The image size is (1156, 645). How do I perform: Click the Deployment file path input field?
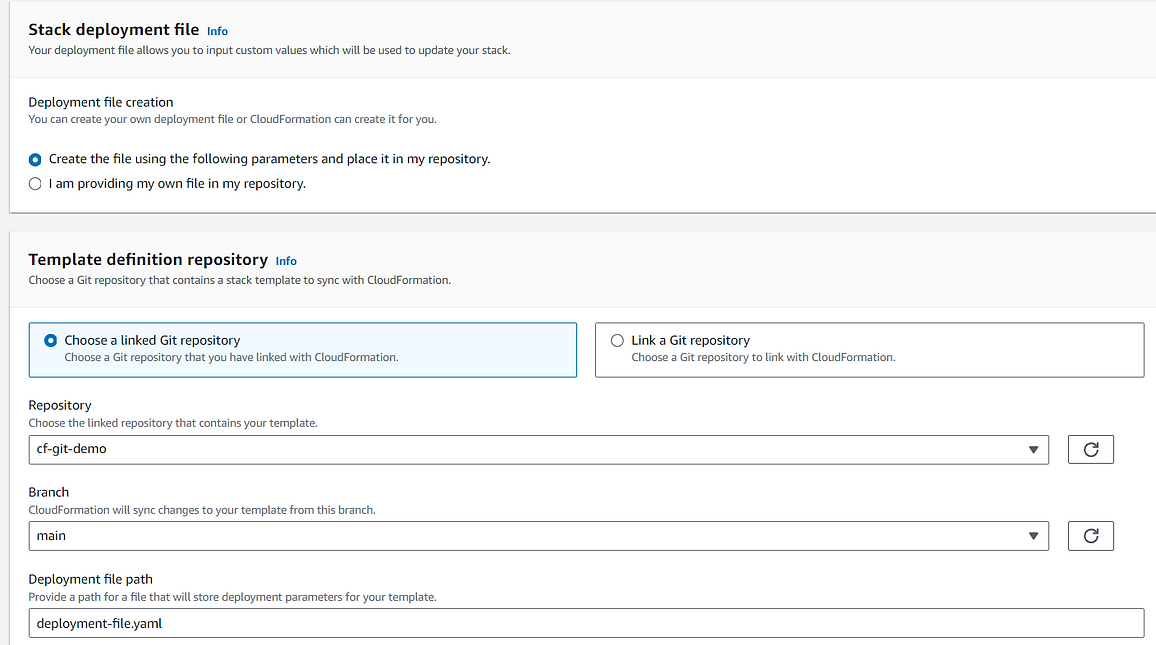(586, 623)
